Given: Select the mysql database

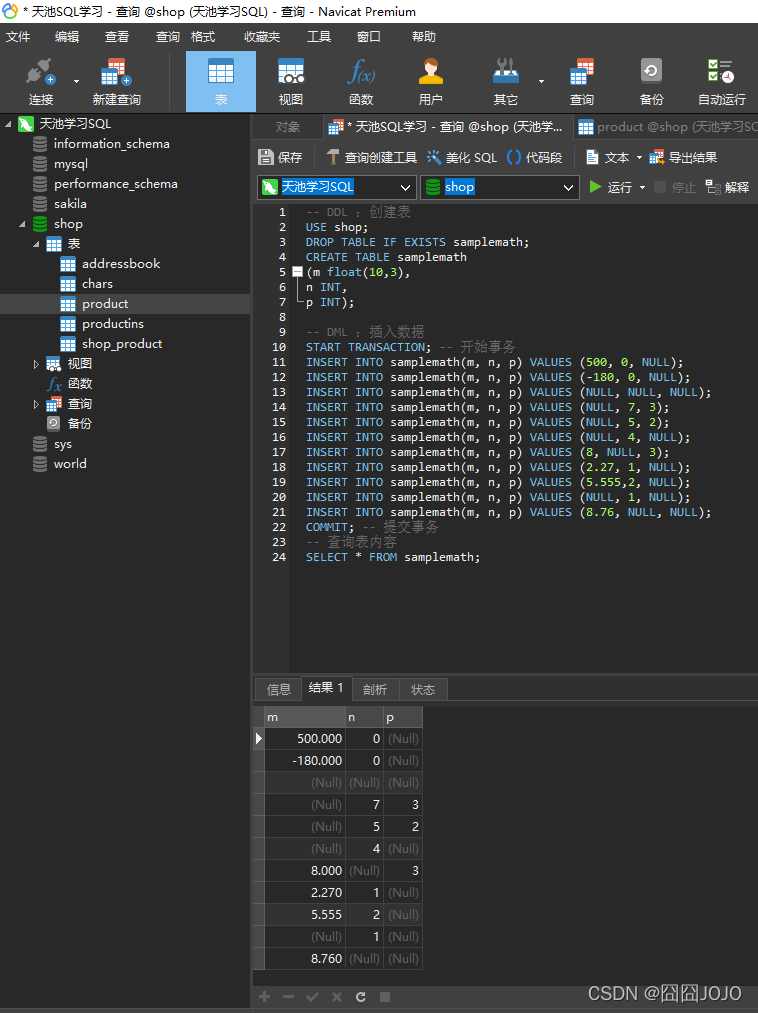Looking at the screenshot, I should pos(70,164).
